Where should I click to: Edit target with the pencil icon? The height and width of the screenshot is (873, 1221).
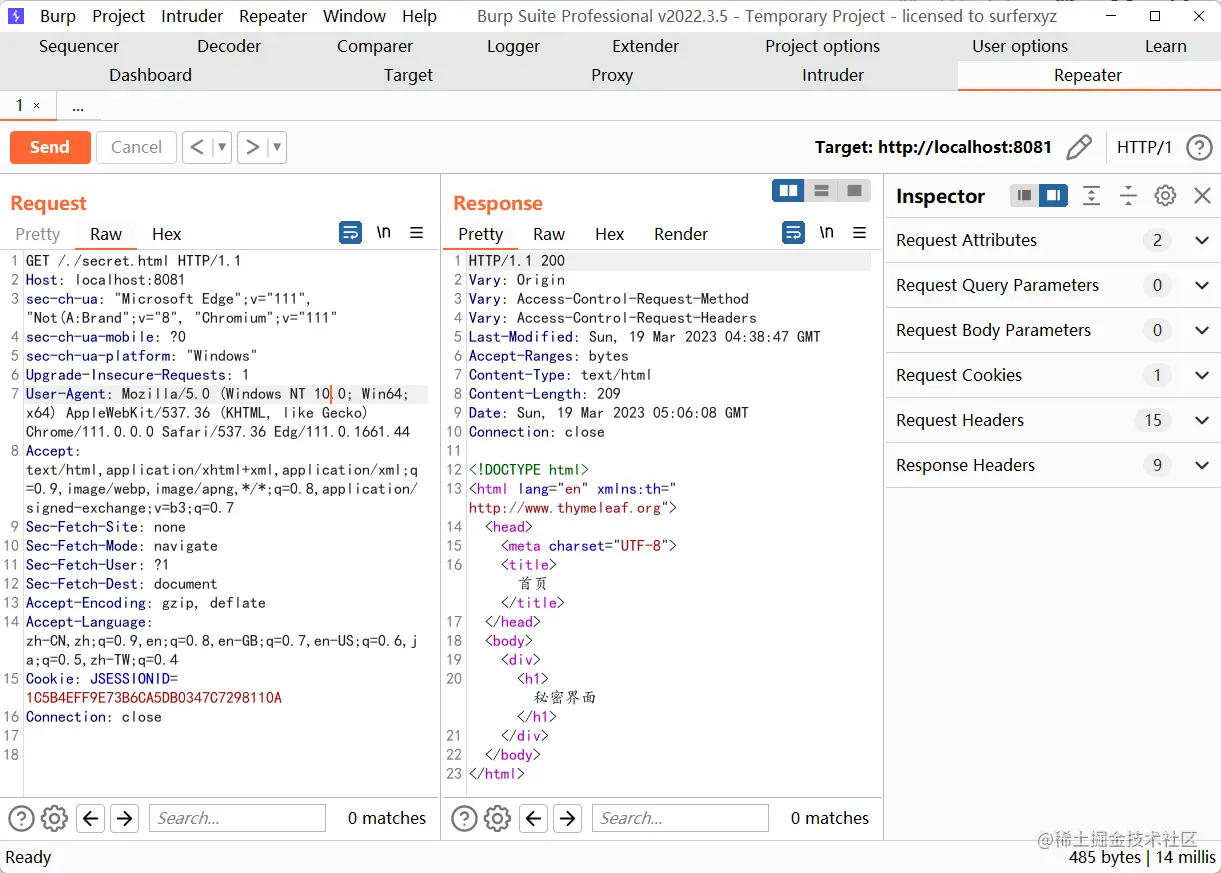pyautogui.click(x=1079, y=147)
